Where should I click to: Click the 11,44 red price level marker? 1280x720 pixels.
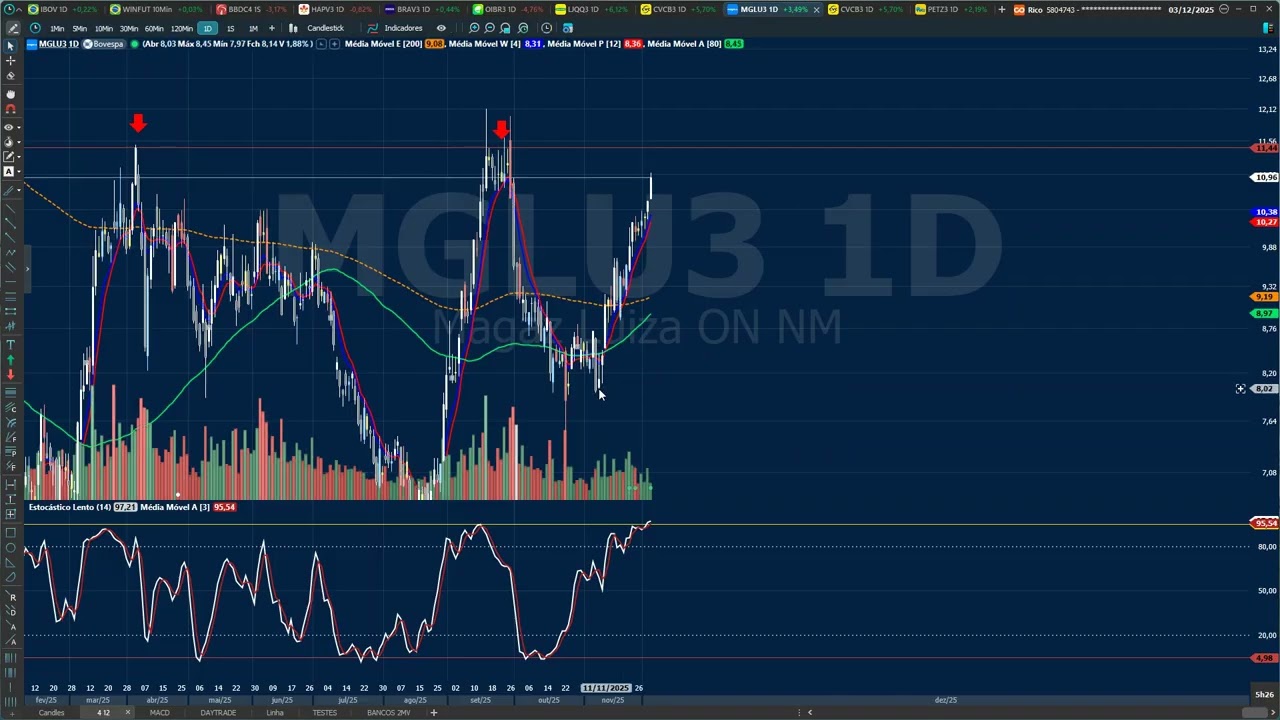(x=1265, y=148)
